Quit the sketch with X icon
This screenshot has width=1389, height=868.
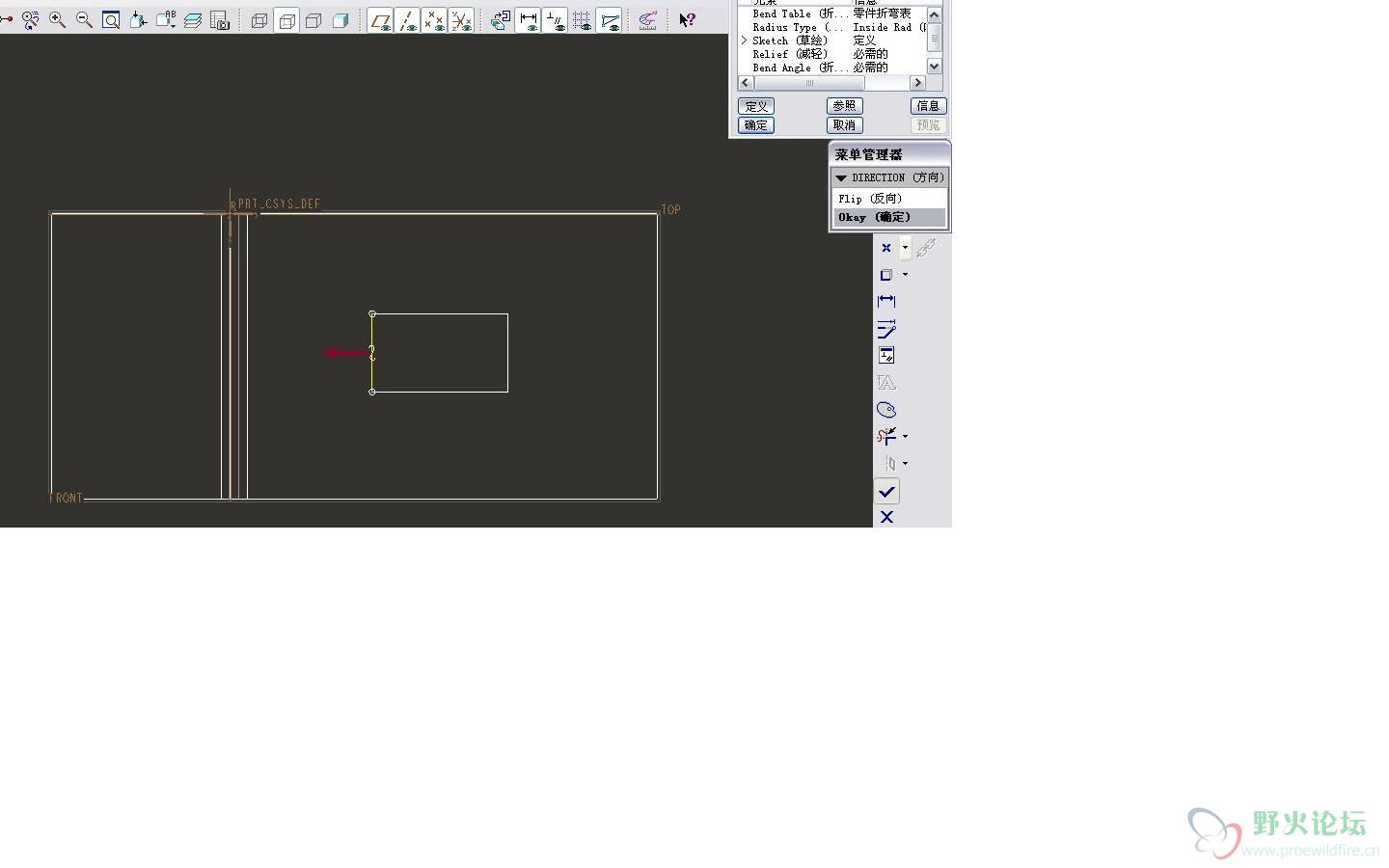(x=886, y=518)
